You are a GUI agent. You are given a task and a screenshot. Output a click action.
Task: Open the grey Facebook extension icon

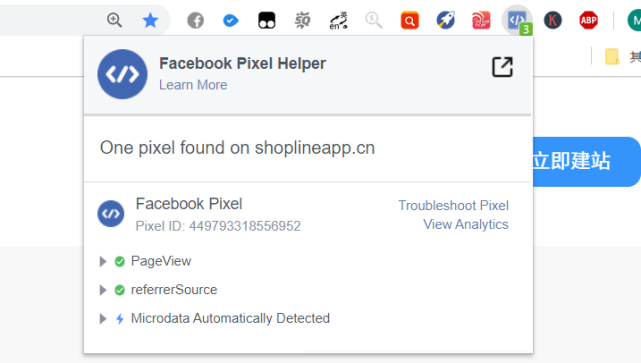tap(195, 20)
